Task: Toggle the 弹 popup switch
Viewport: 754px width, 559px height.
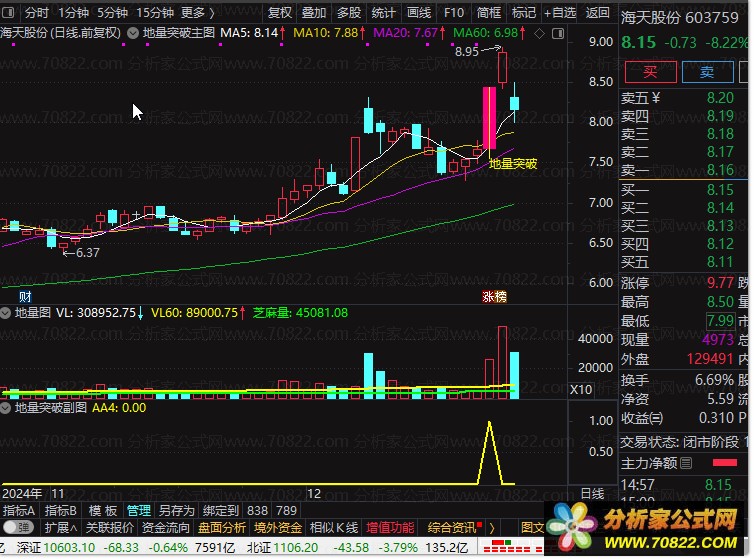Action: point(18,527)
